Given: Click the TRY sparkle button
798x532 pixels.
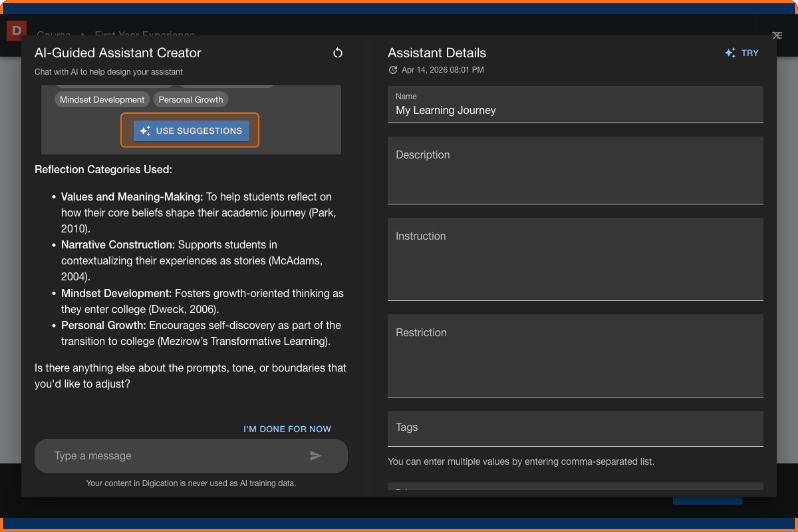Looking at the screenshot, I should point(742,53).
